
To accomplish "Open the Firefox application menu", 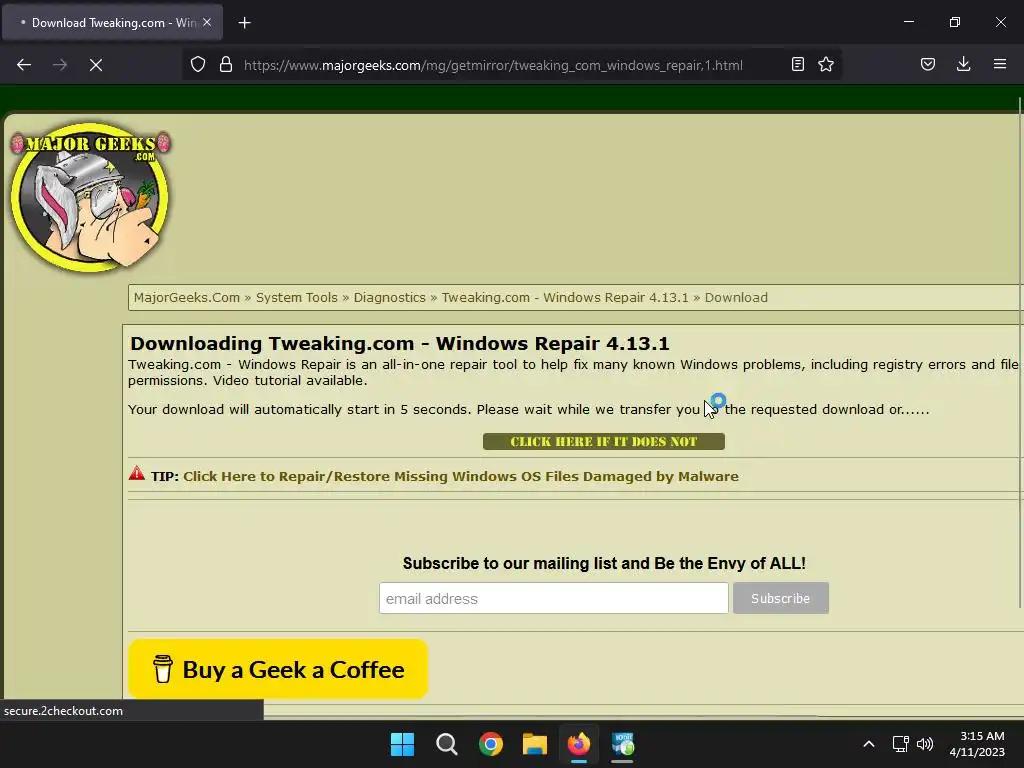I will (x=1000, y=65).
